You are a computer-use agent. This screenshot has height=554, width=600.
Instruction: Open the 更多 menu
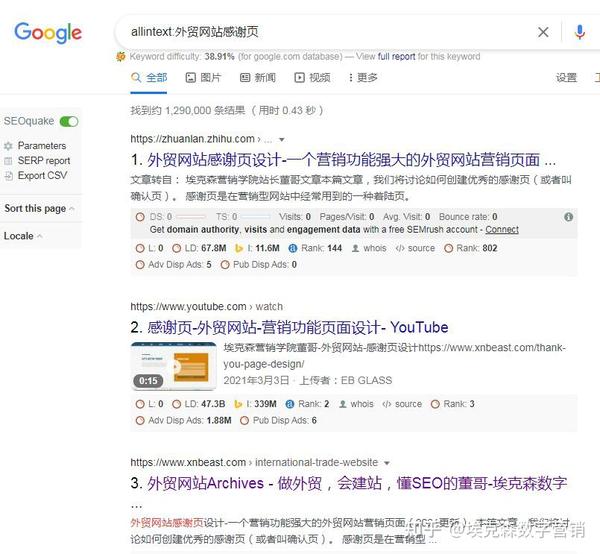(x=362, y=78)
